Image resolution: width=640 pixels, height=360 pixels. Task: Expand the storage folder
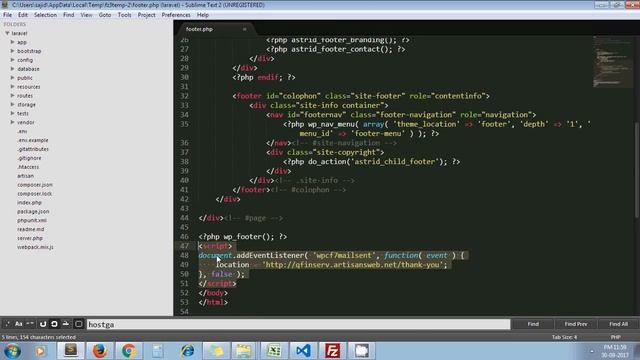click(x=13, y=104)
